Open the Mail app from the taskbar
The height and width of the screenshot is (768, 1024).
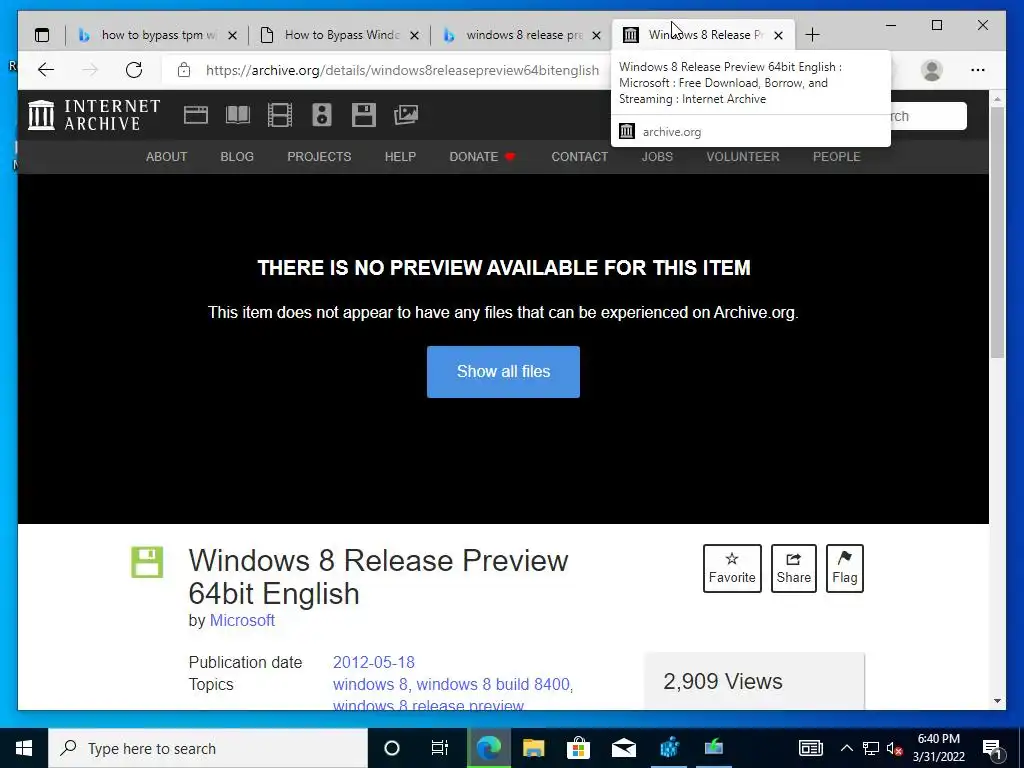click(x=624, y=748)
